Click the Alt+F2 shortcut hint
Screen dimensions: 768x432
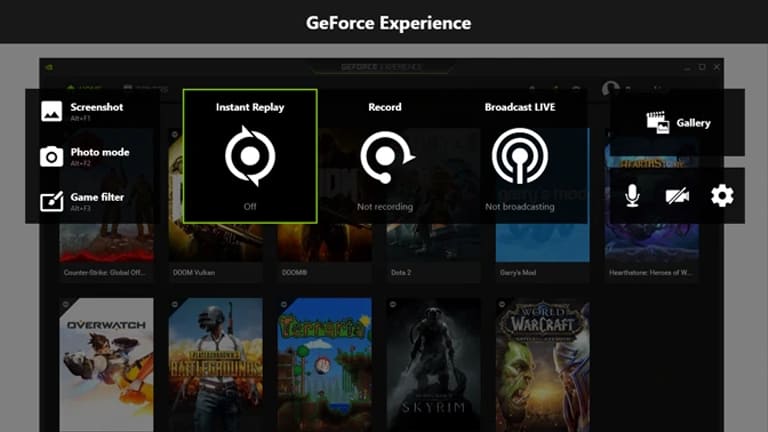point(80,163)
